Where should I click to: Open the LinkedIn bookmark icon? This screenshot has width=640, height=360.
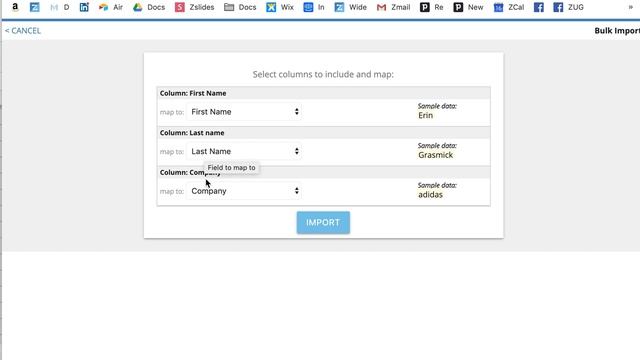(x=84, y=7)
